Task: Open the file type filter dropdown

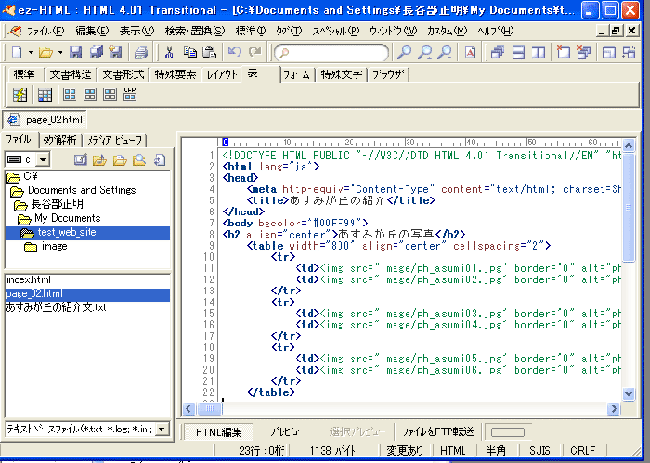Action: coord(161,429)
